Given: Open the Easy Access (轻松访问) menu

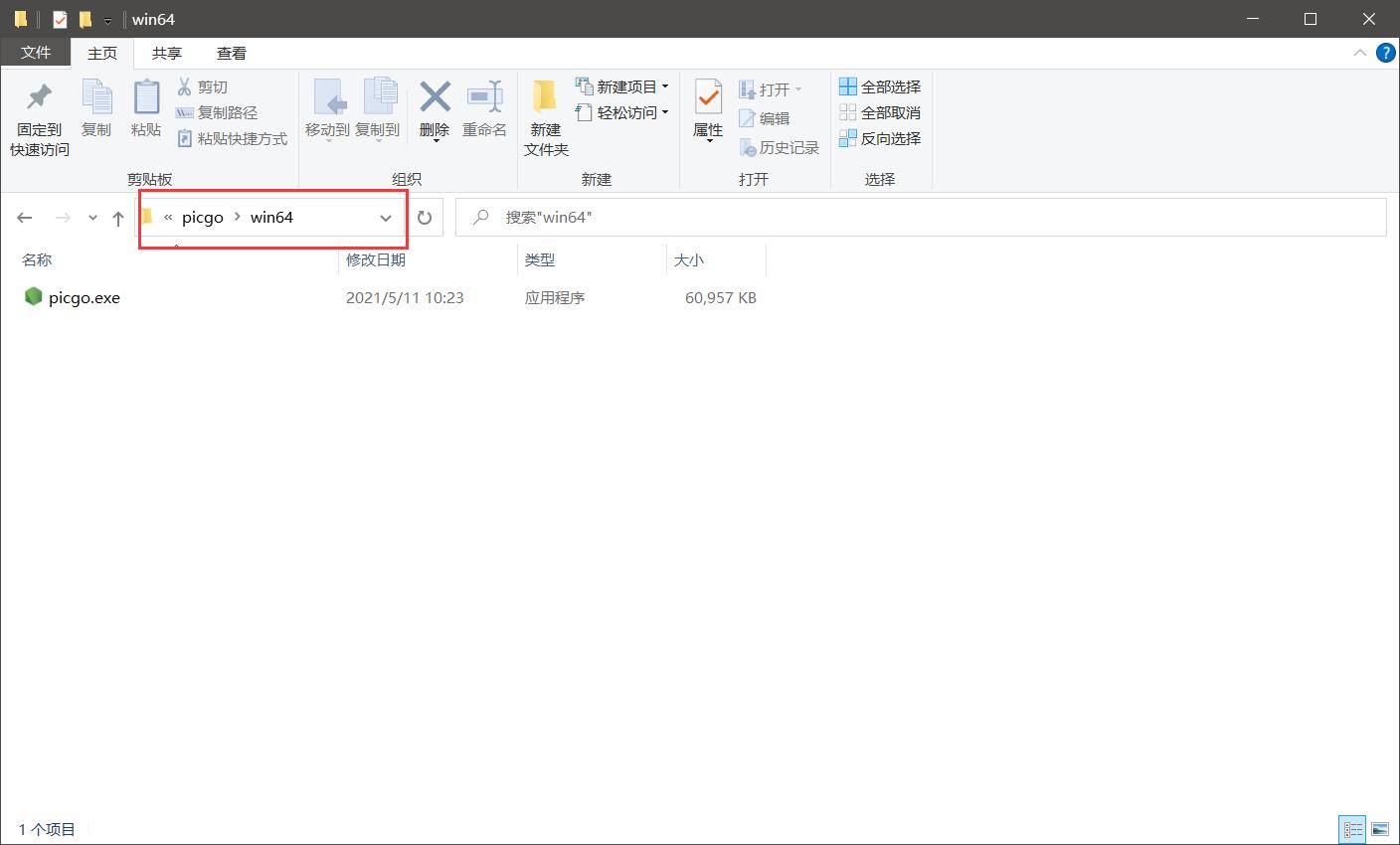Looking at the screenshot, I should pyautogui.click(x=622, y=113).
